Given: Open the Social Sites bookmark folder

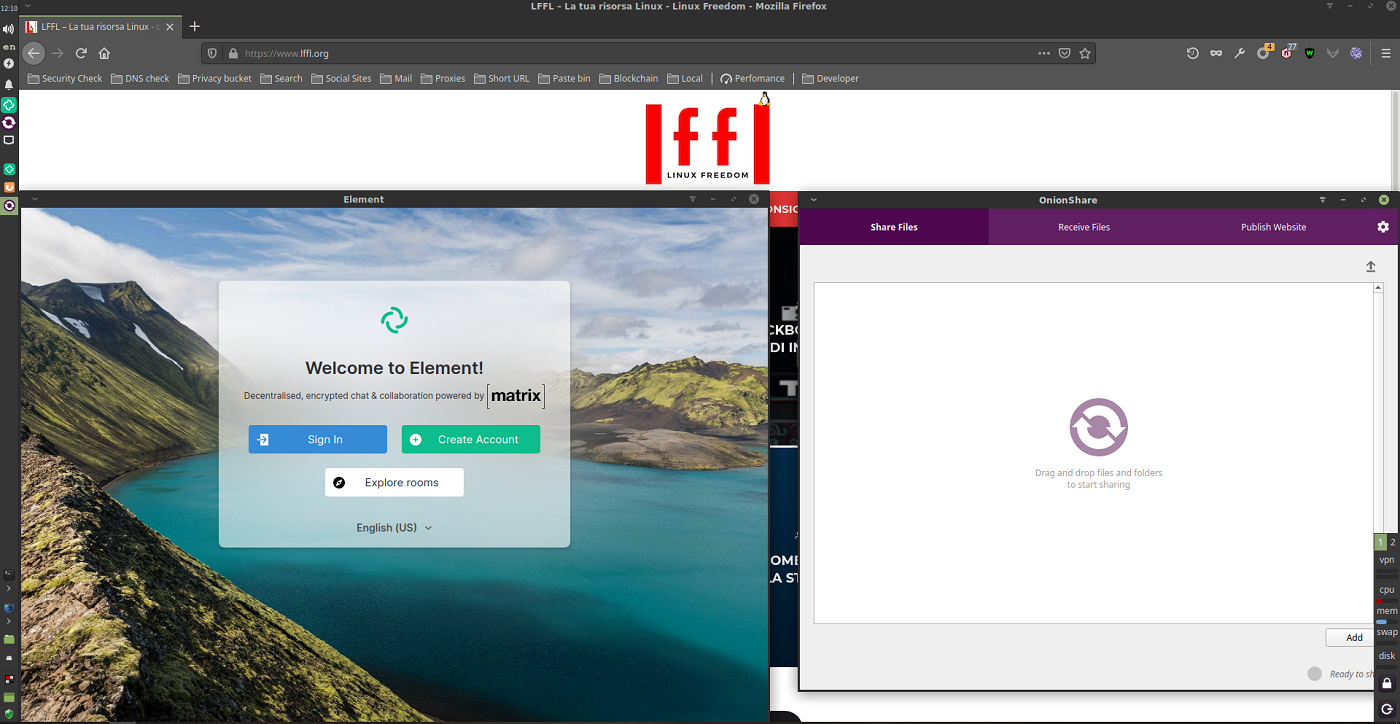Looking at the screenshot, I should point(341,78).
